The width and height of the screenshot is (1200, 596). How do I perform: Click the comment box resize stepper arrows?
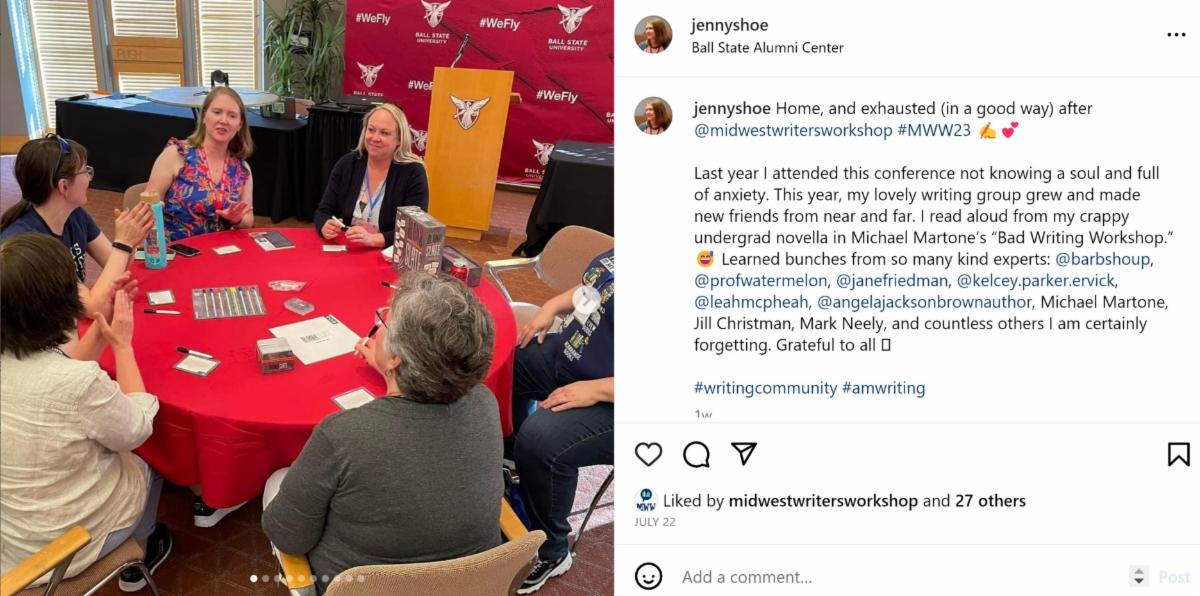tap(1138, 576)
